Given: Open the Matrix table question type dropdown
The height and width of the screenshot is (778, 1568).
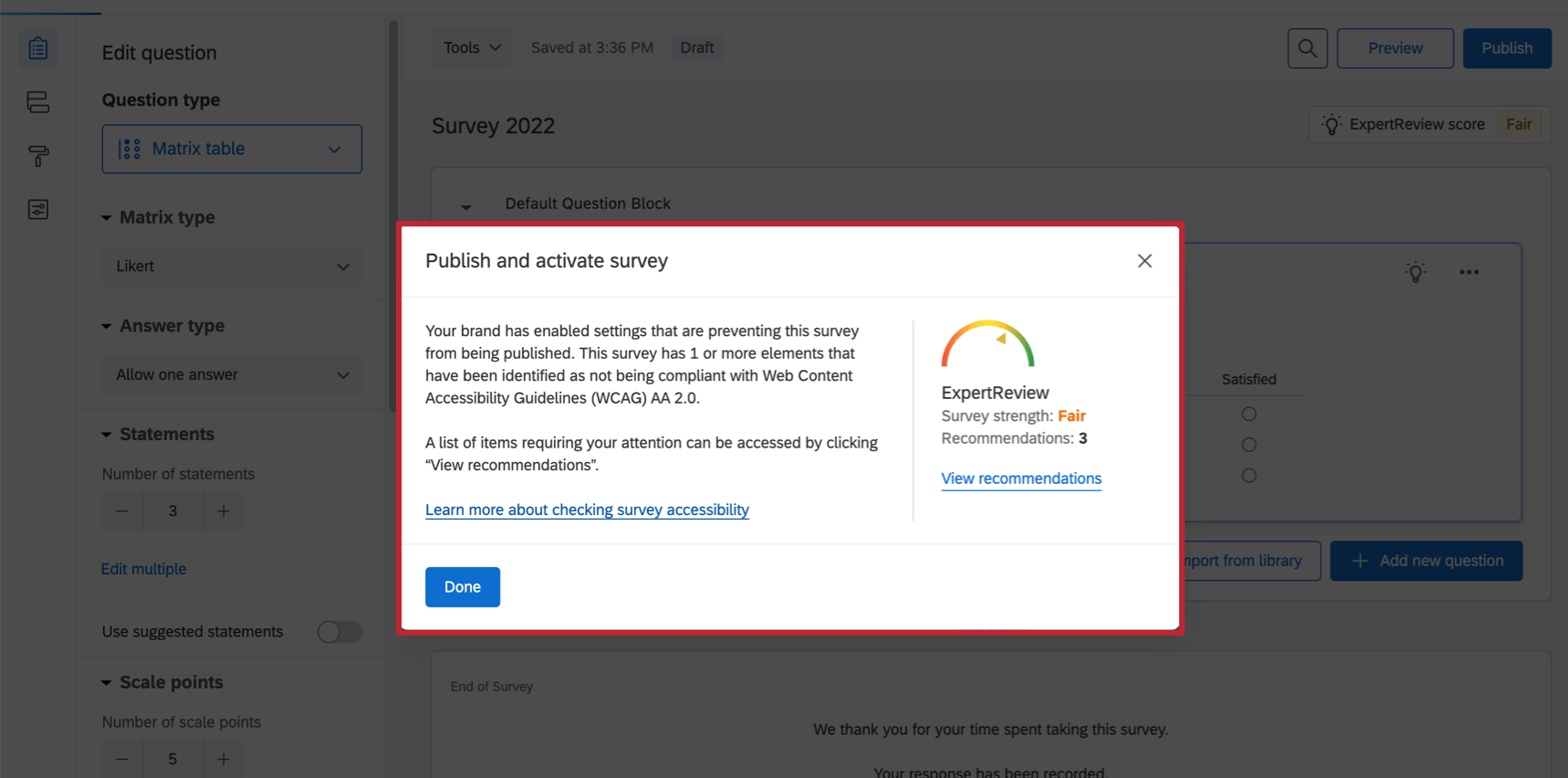Looking at the screenshot, I should pos(232,149).
